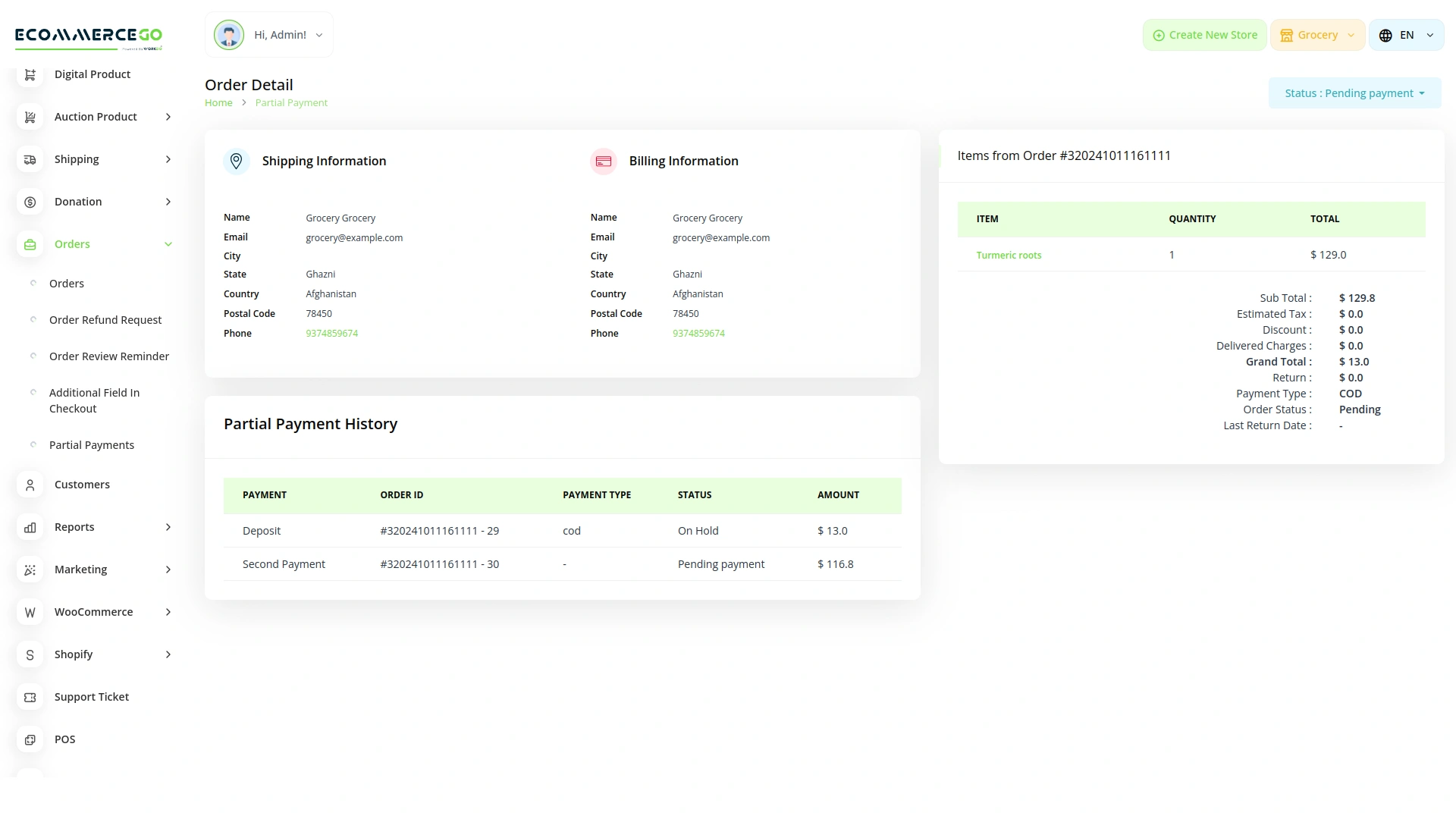The width and height of the screenshot is (1456, 819).
Task: Open Partial Payments submenu item
Action: (x=92, y=445)
